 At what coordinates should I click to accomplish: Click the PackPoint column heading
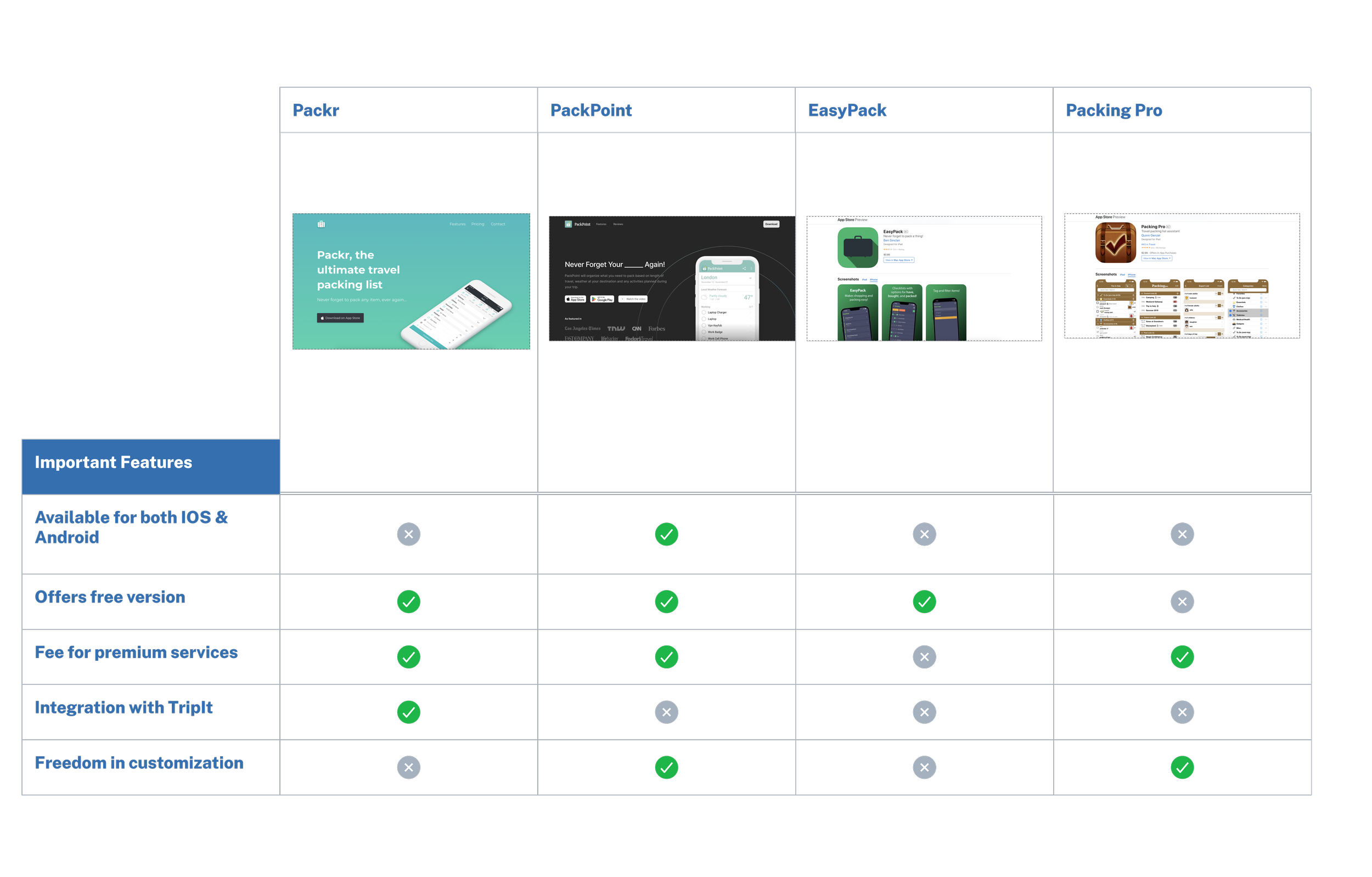point(591,110)
